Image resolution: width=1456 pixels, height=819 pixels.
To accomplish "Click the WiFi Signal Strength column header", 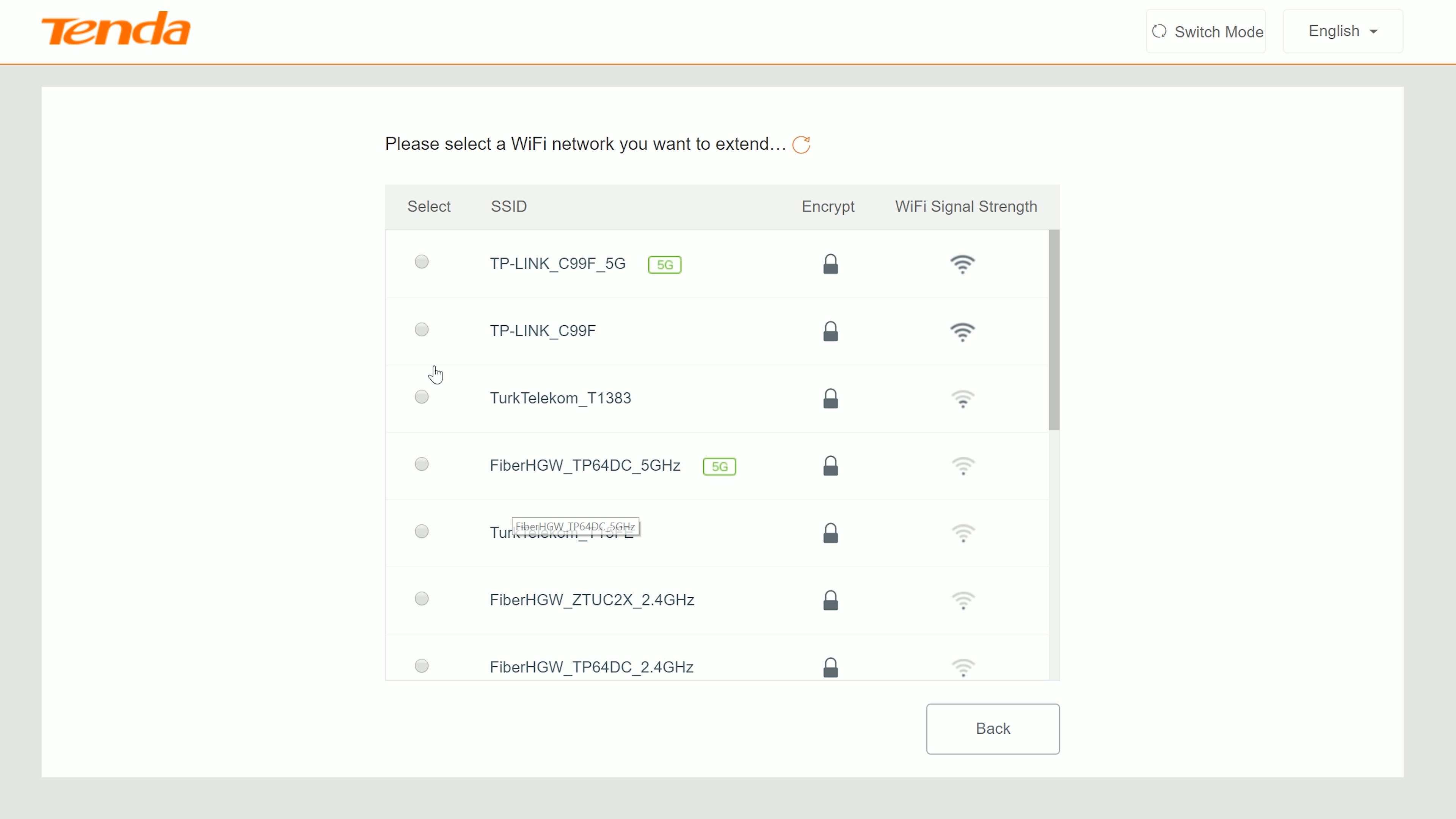I will pos(966,207).
